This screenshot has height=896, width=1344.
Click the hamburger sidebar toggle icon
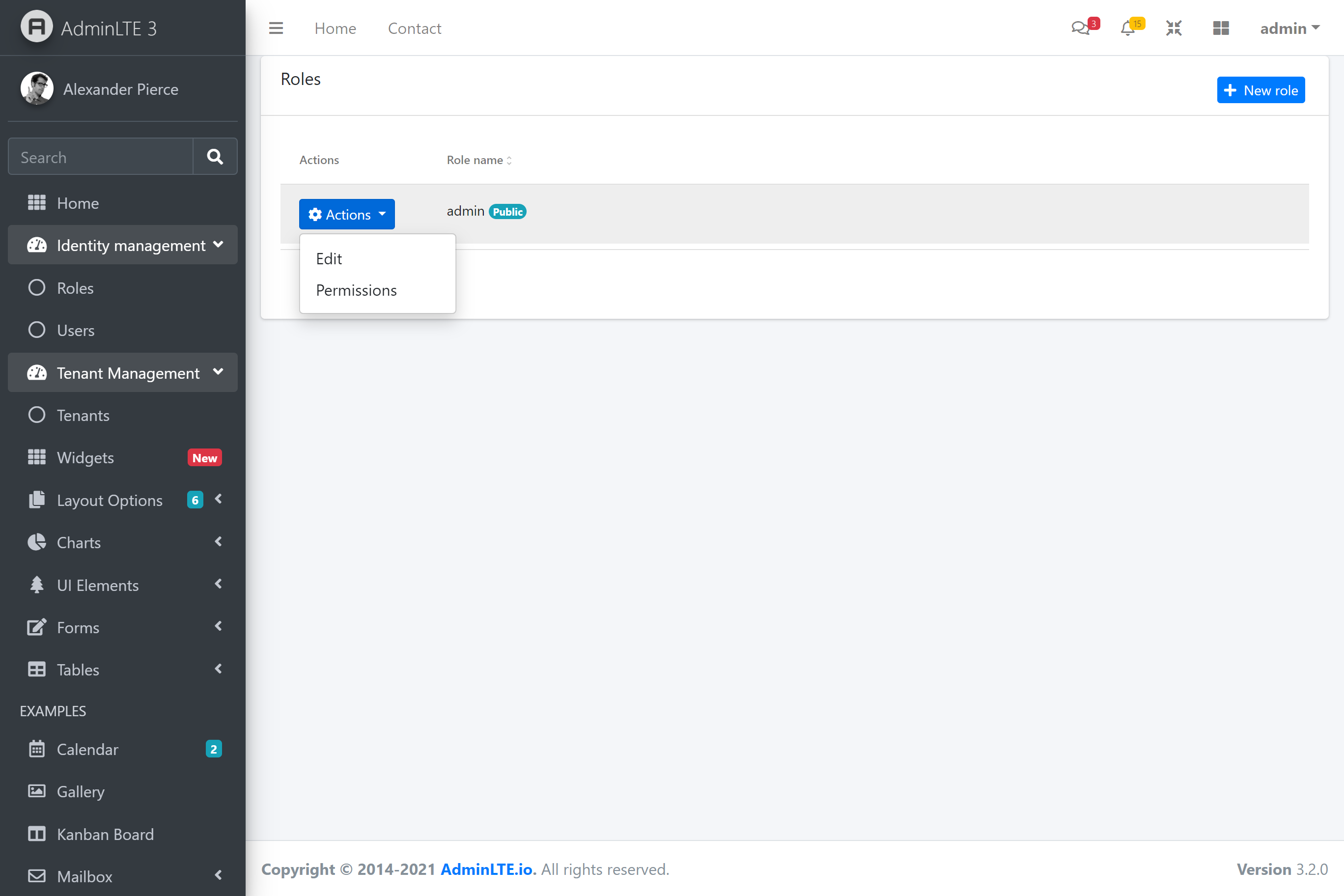click(x=276, y=28)
